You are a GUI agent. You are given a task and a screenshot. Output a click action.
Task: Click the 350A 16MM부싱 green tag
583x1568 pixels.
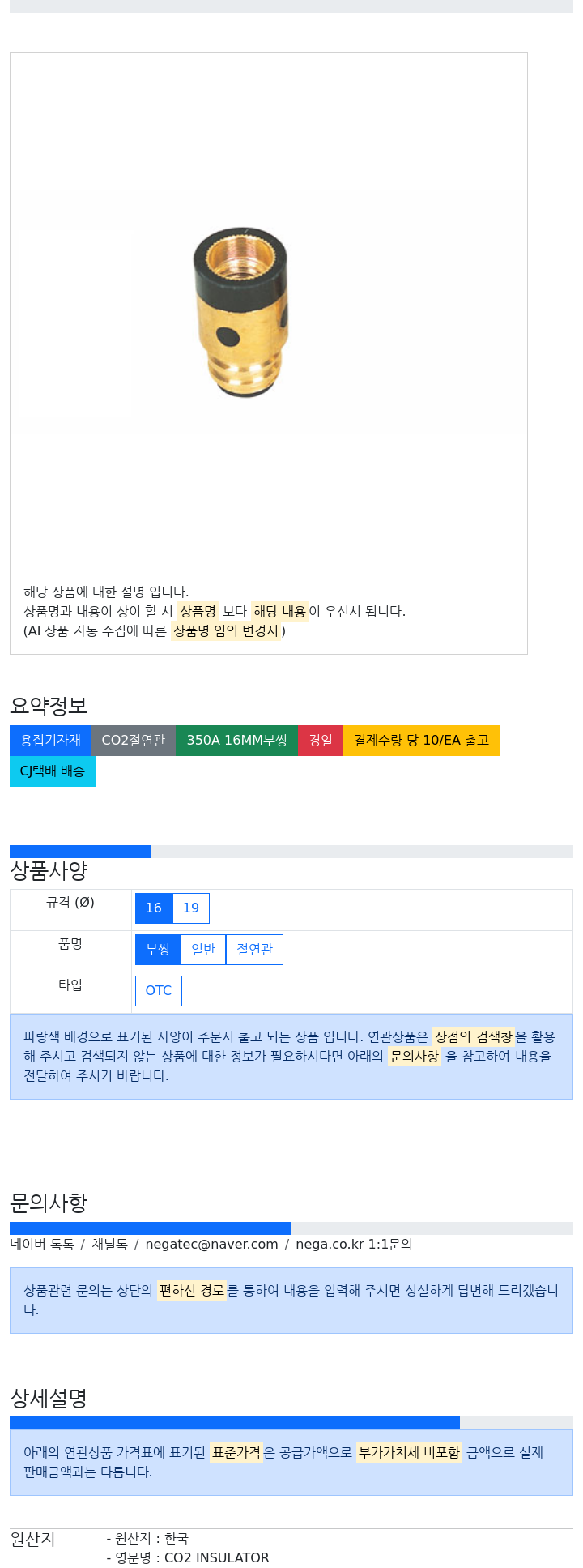236,741
